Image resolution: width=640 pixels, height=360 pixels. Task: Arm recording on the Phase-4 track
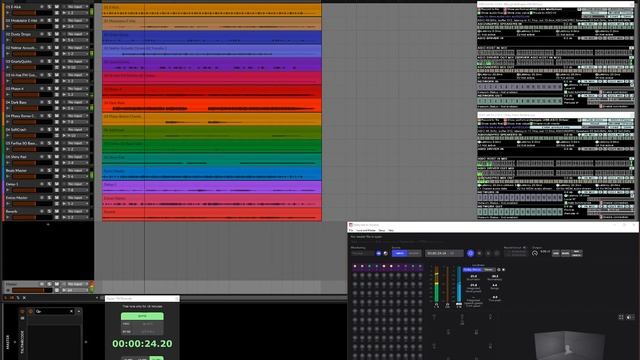point(42,89)
